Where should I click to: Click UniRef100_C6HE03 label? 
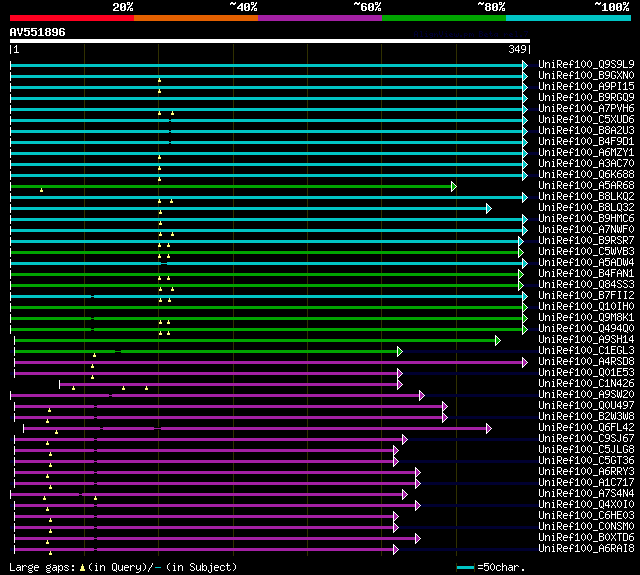[x=586, y=516]
